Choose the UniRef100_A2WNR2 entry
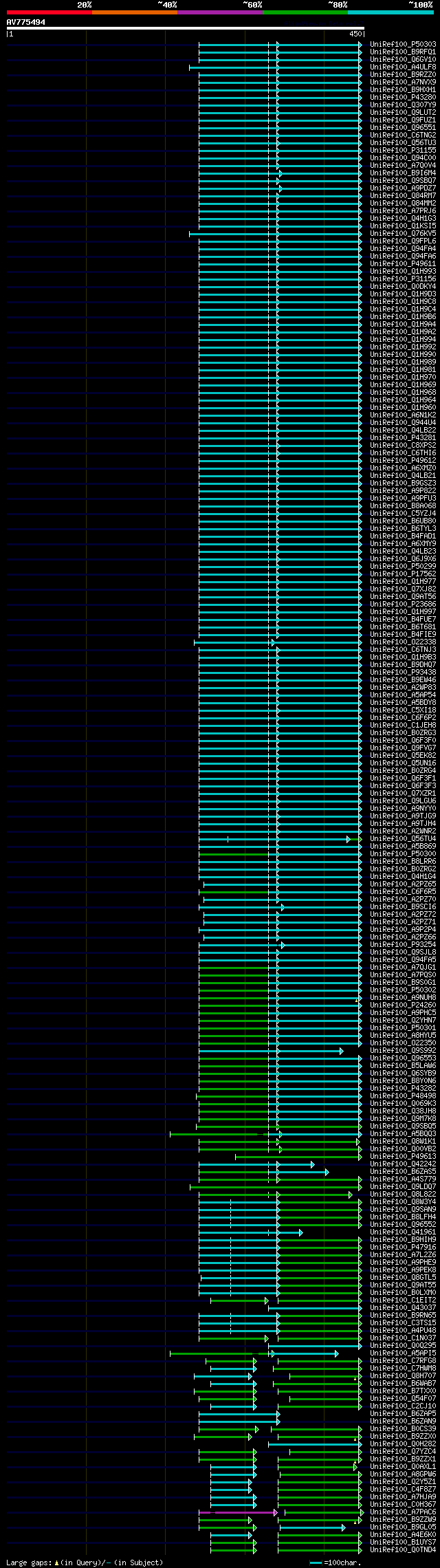Viewport: 440px width, 1568px height. click(x=403, y=831)
